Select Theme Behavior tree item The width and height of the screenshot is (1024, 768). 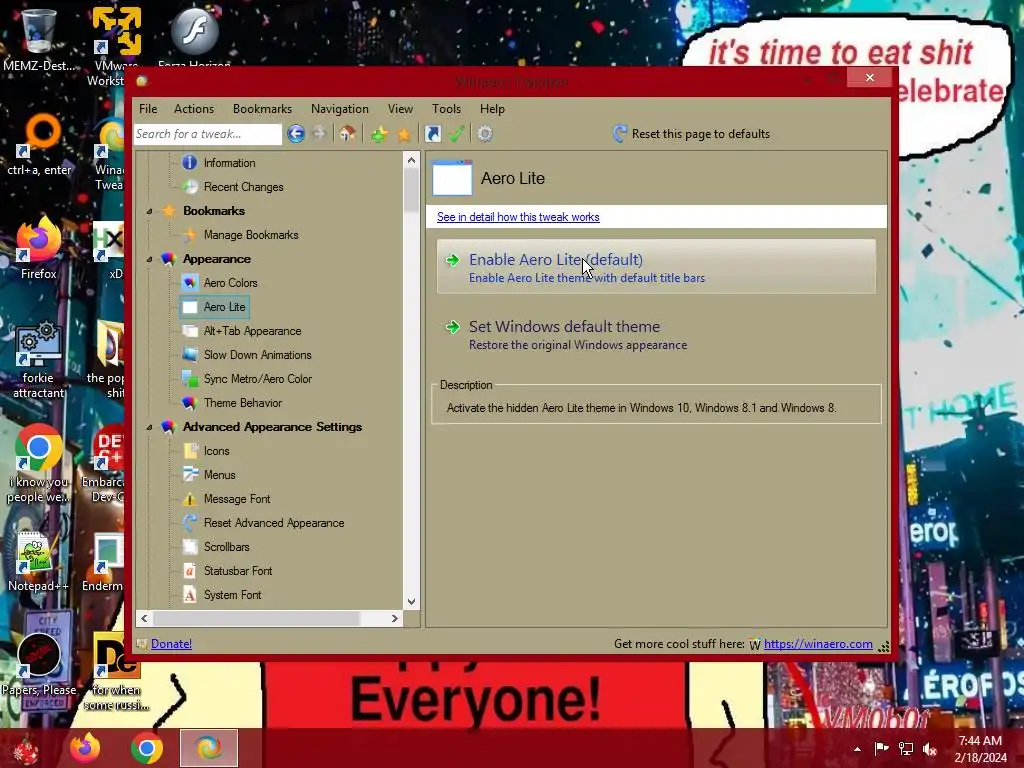point(242,403)
